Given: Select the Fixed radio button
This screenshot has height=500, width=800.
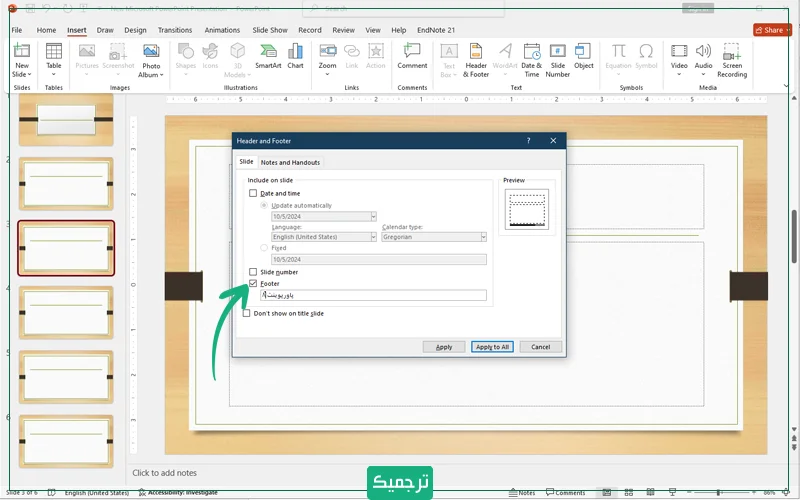Looking at the screenshot, I should coord(264,247).
